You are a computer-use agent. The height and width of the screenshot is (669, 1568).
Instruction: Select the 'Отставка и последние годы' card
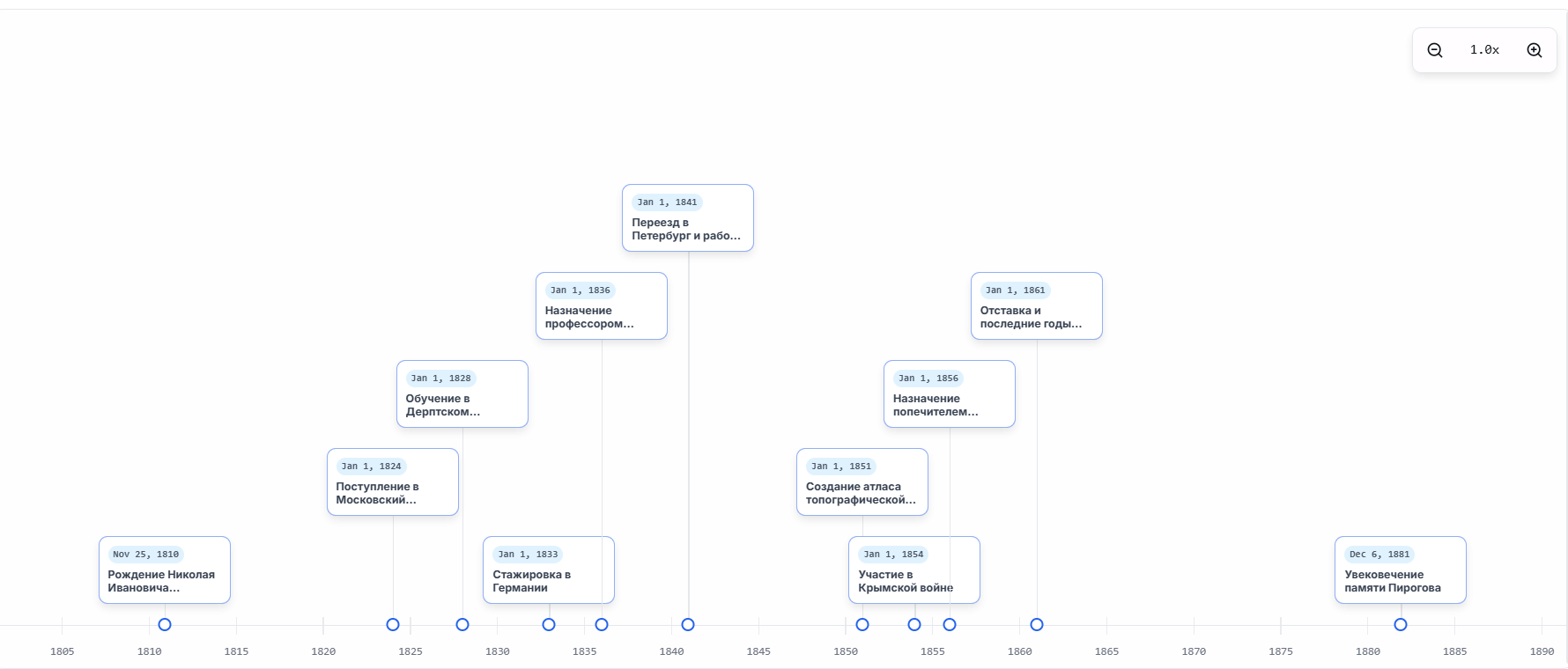pos(1037,306)
